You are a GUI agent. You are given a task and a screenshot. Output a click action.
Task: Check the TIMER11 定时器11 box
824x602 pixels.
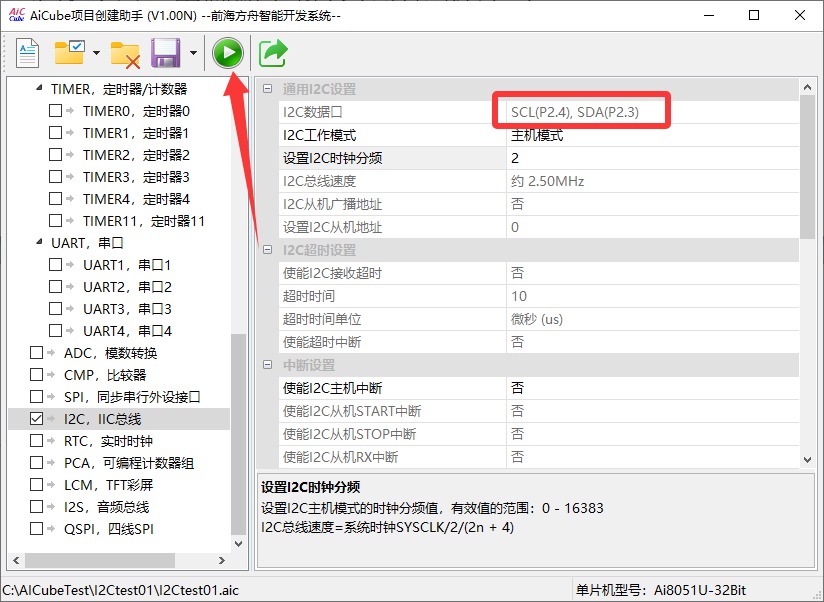point(55,221)
